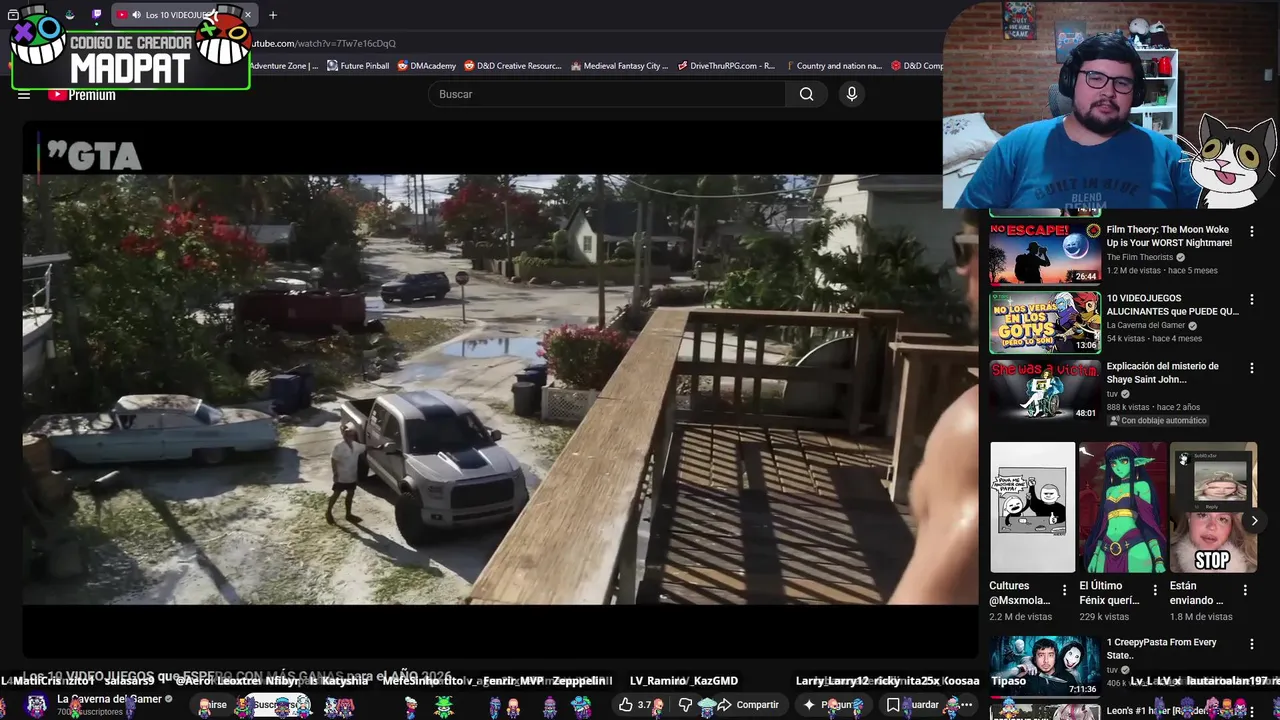Open the Future Pinball bookmark
The image size is (1280, 720).
pos(357,66)
